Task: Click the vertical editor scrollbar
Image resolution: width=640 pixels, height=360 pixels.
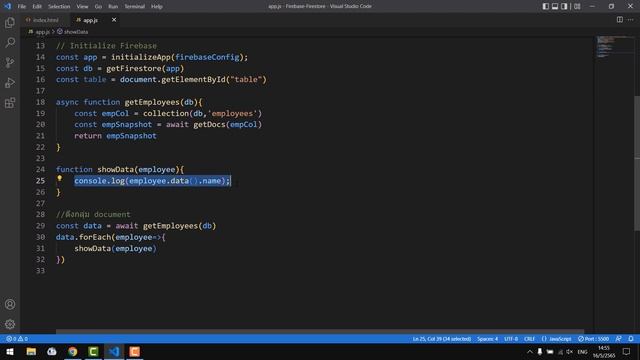Action: (637, 163)
